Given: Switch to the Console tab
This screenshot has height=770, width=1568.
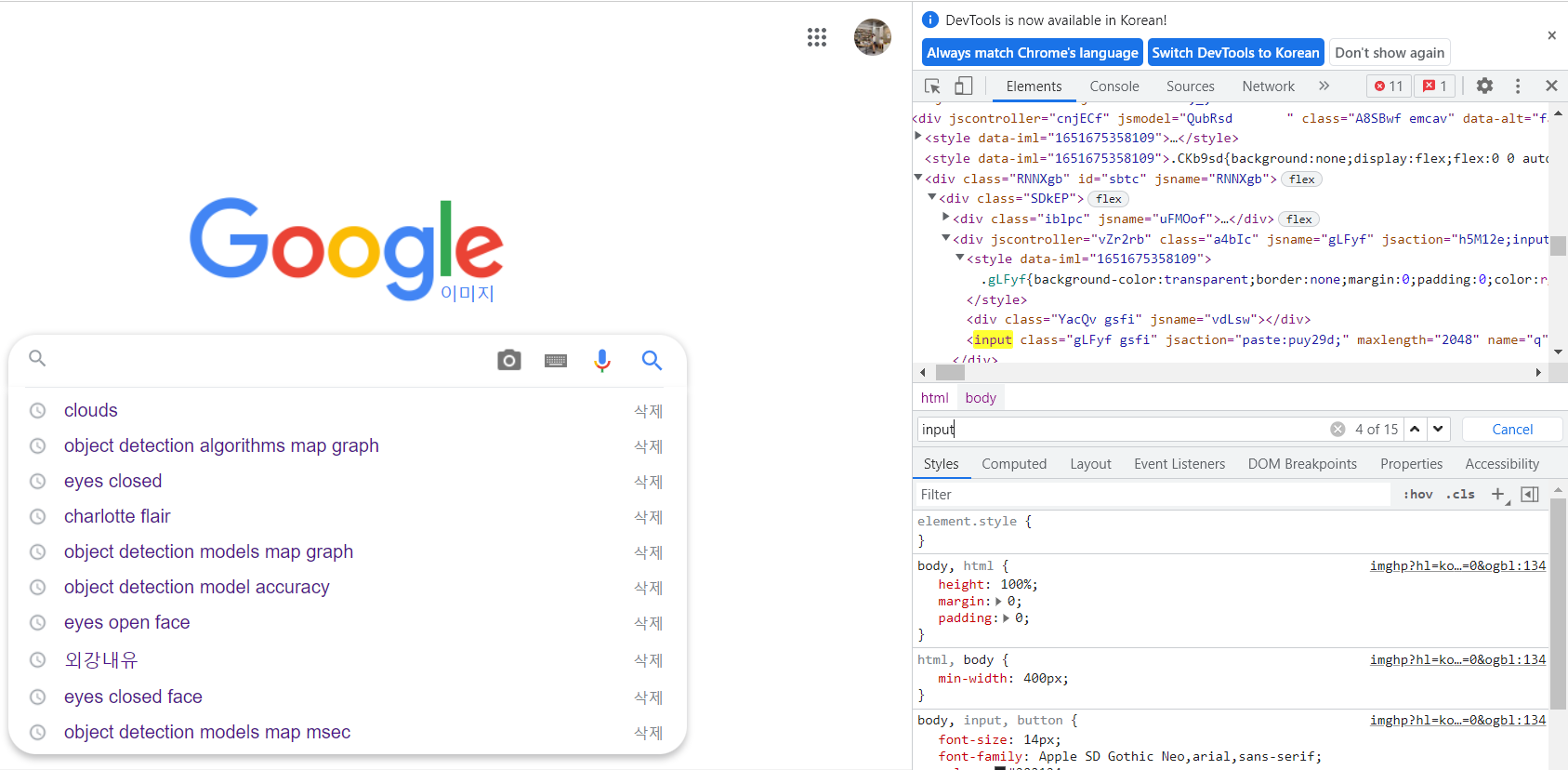Looking at the screenshot, I should [1114, 86].
